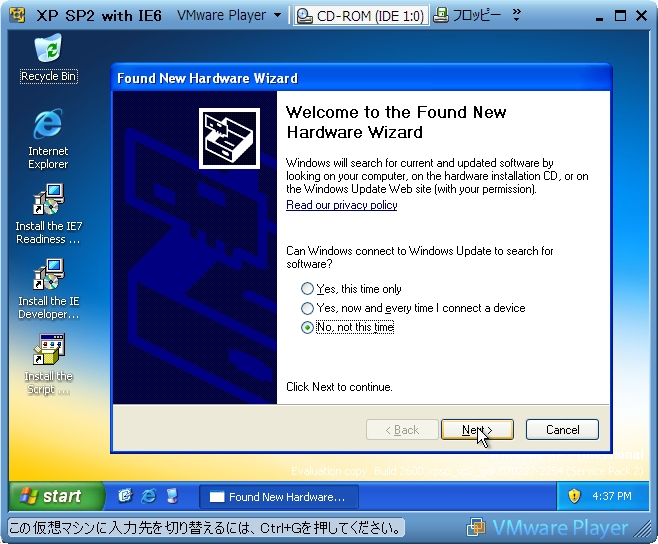Click the Found New Hardware Wizard title bar
This screenshot has height=544, width=658.
pos(361,78)
